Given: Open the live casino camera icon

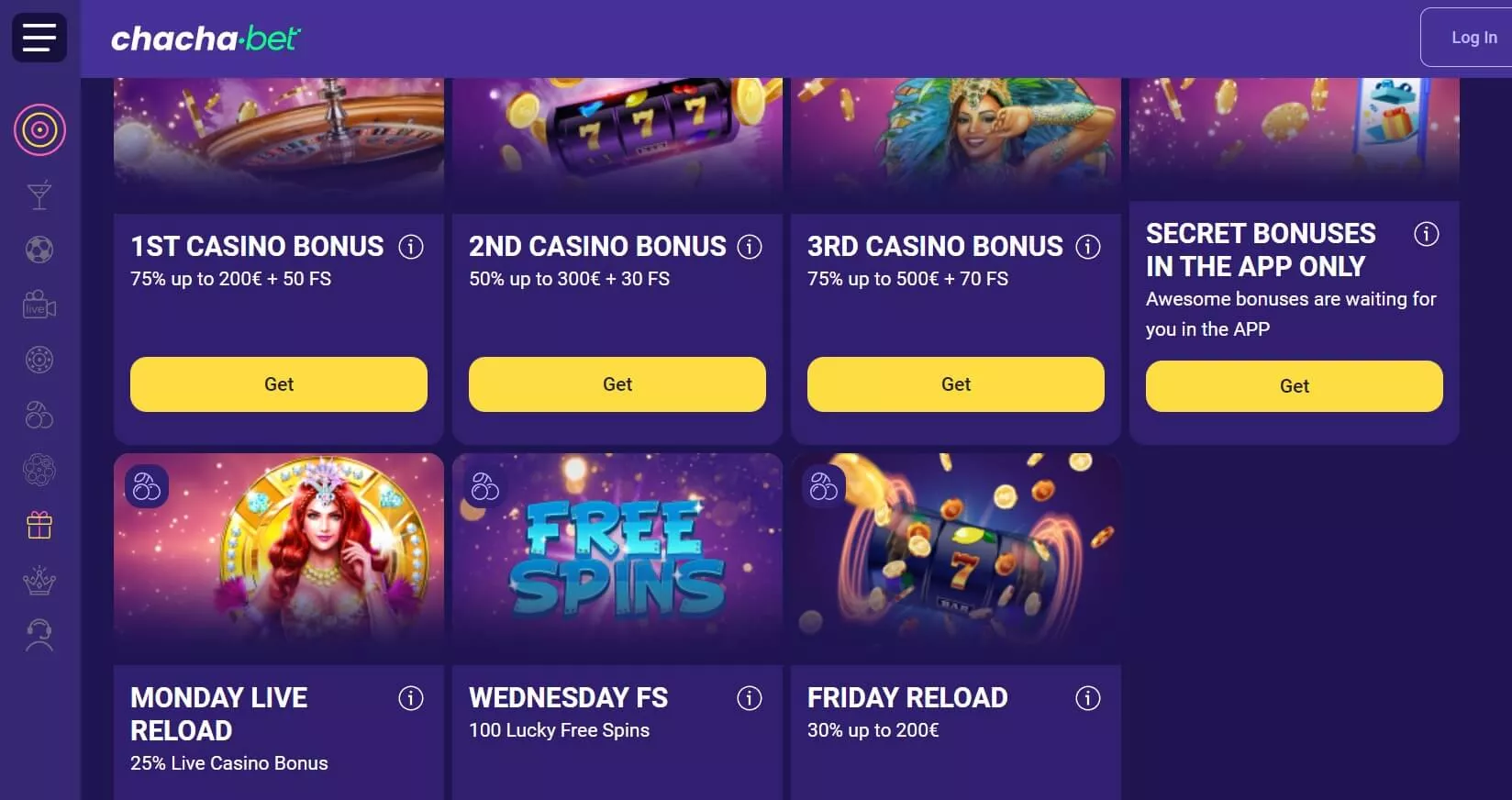Looking at the screenshot, I should point(39,305).
